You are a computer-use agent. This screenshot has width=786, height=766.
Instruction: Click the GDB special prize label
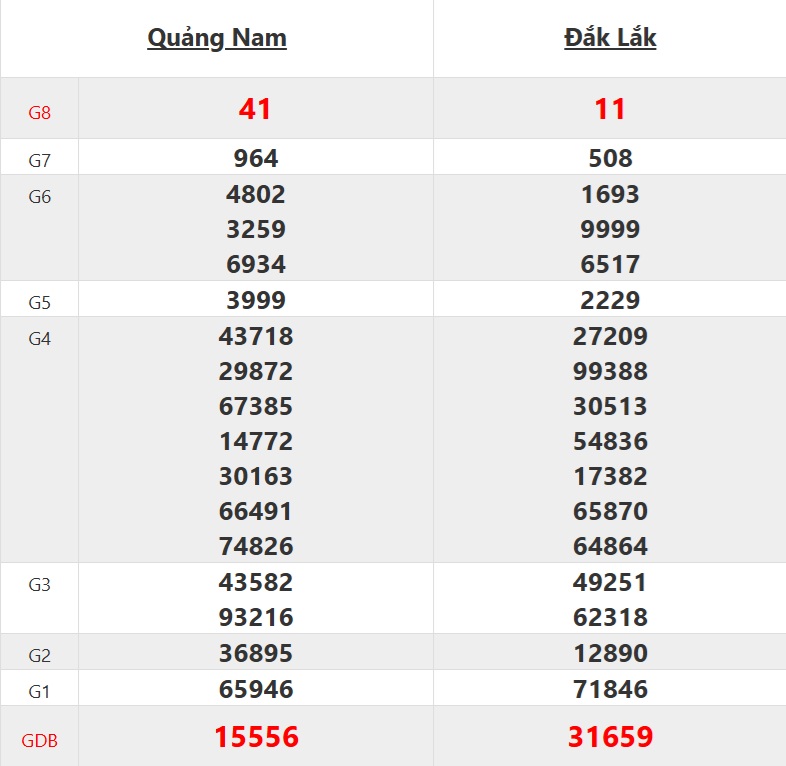39,741
